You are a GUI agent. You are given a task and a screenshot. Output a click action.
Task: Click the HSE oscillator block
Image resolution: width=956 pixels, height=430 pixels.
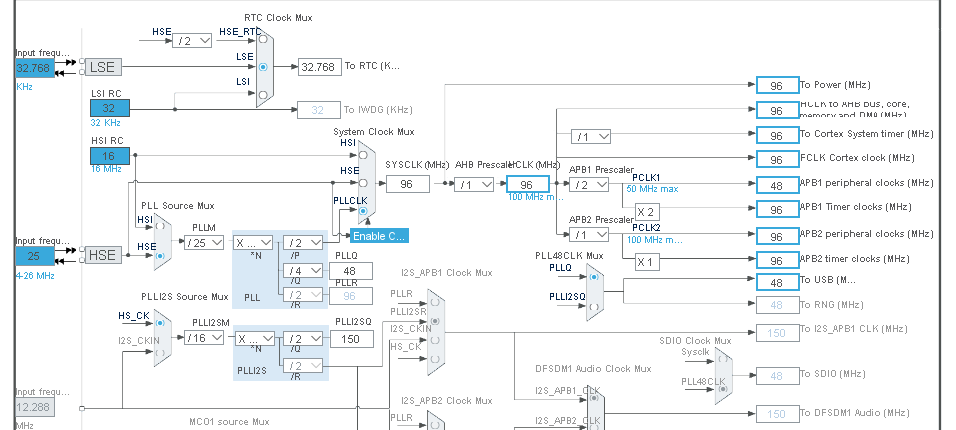(x=103, y=255)
